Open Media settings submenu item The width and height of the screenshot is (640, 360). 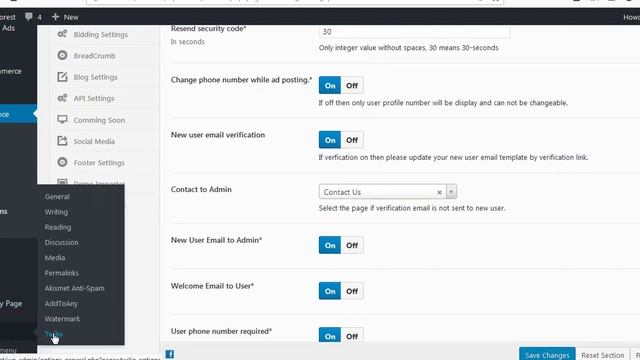pos(55,258)
